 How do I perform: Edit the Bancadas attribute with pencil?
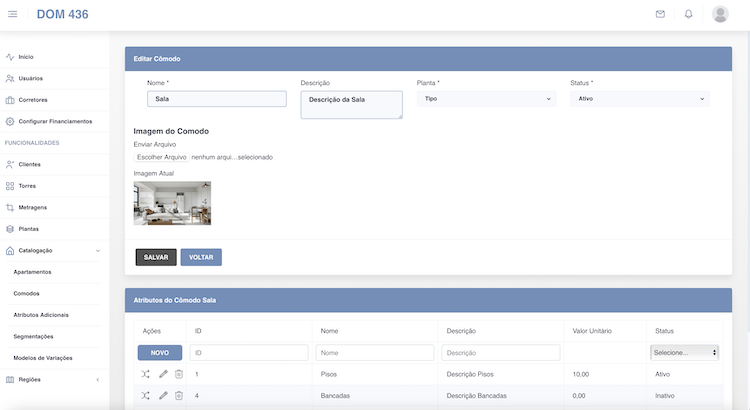tap(163, 396)
